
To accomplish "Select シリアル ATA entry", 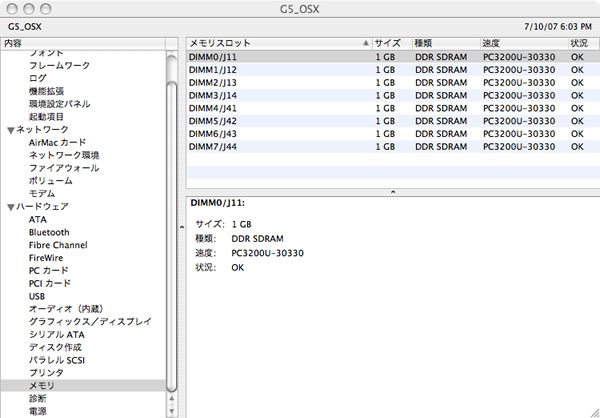I will pos(57,335).
